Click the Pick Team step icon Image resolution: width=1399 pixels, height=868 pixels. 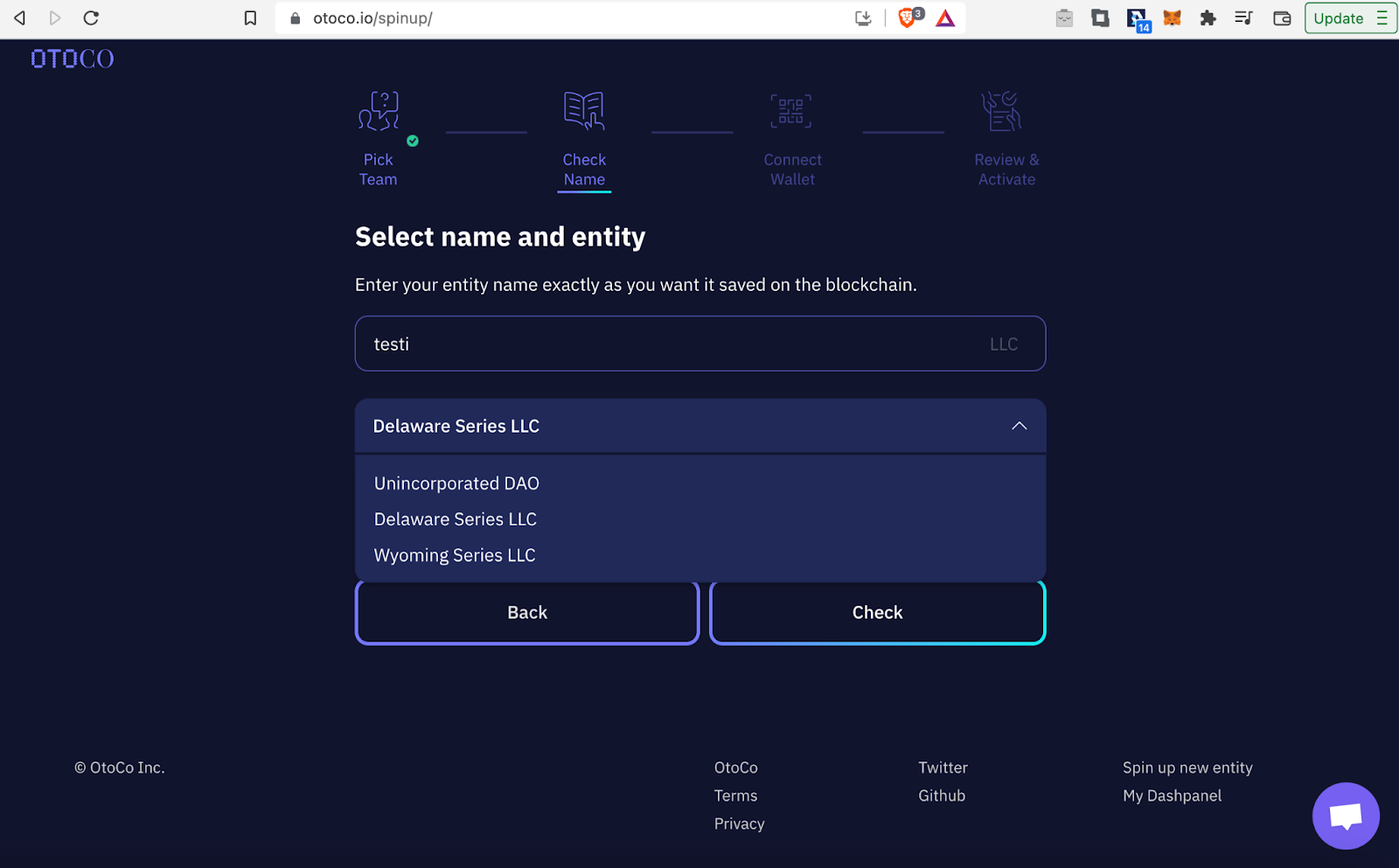379,112
